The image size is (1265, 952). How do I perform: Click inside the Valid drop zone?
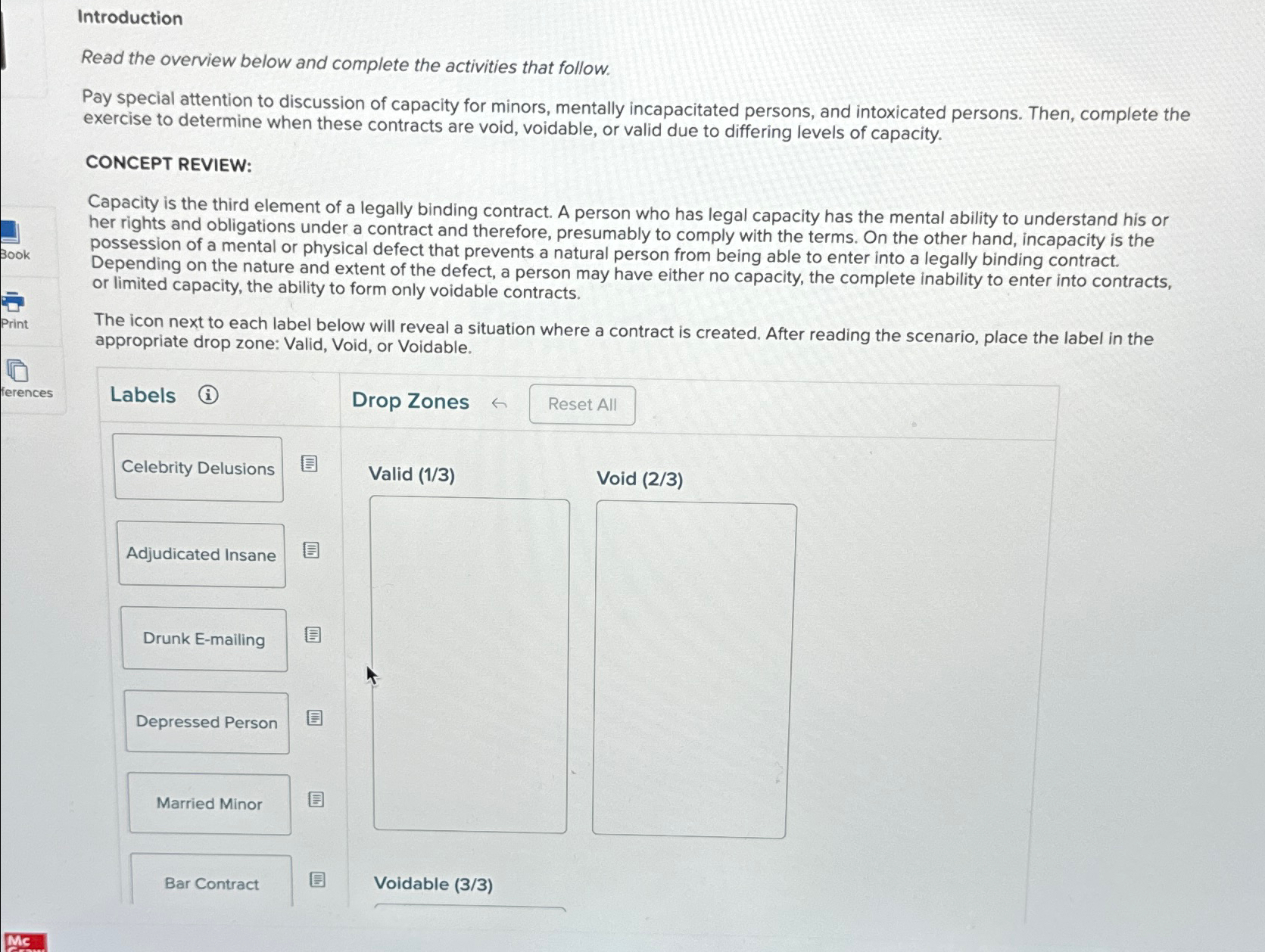(x=469, y=666)
